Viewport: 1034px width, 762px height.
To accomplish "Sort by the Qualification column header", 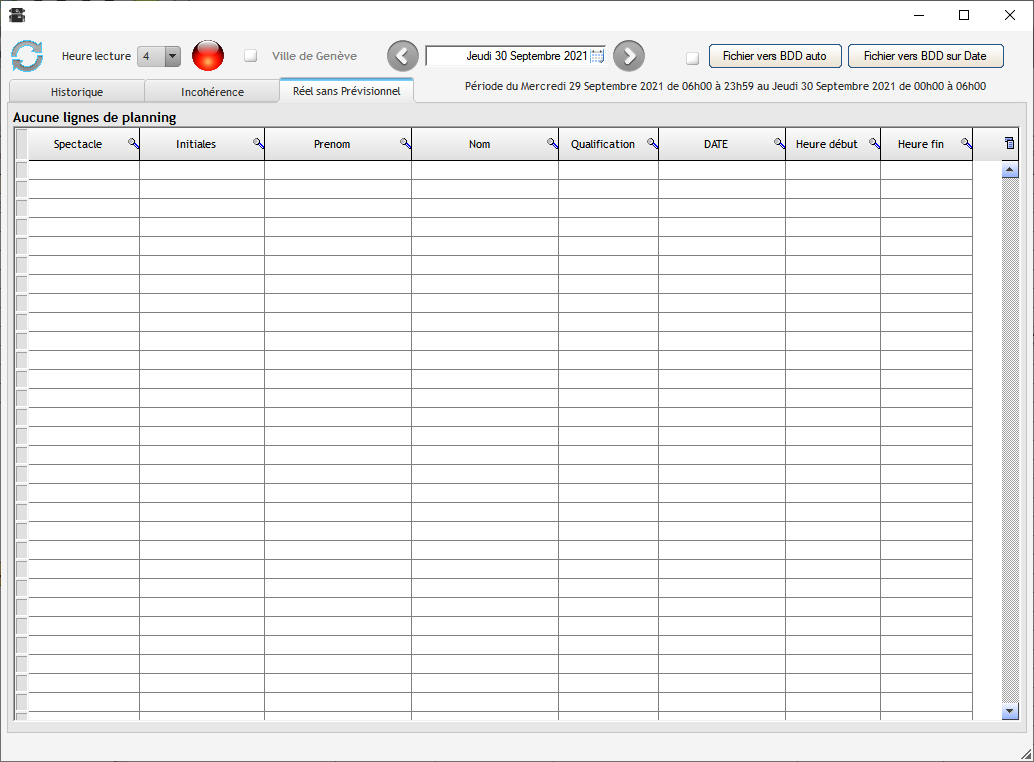I will pos(603,144).
